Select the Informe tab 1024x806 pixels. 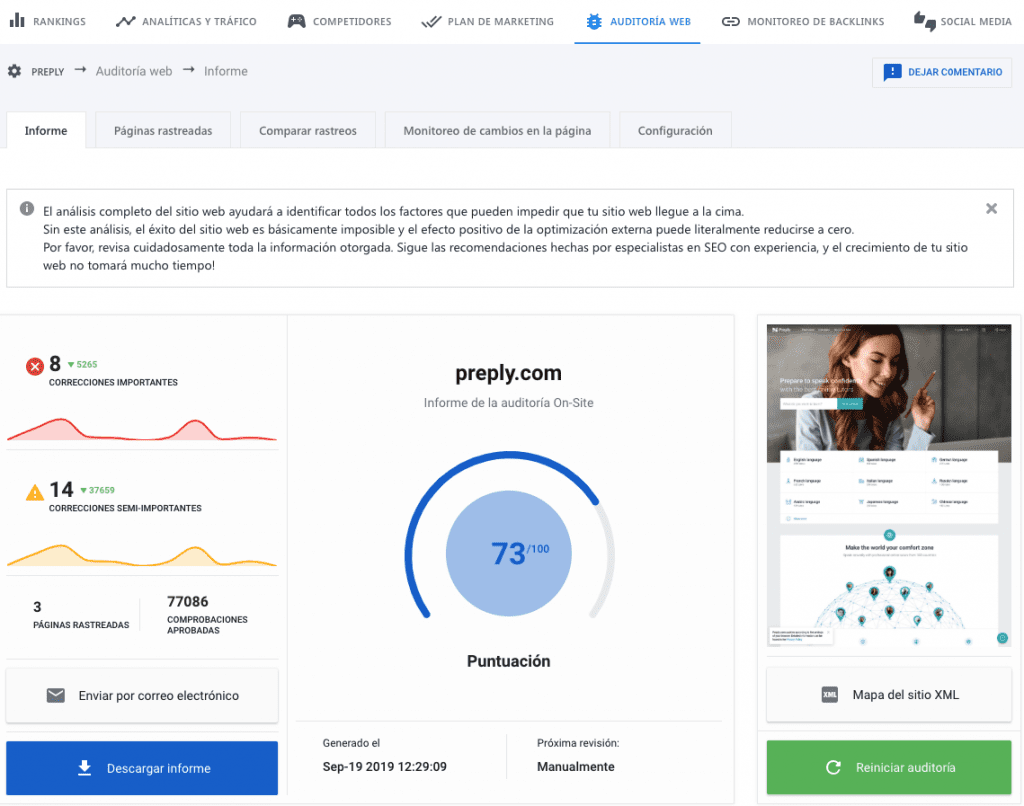tap(46, 131)
